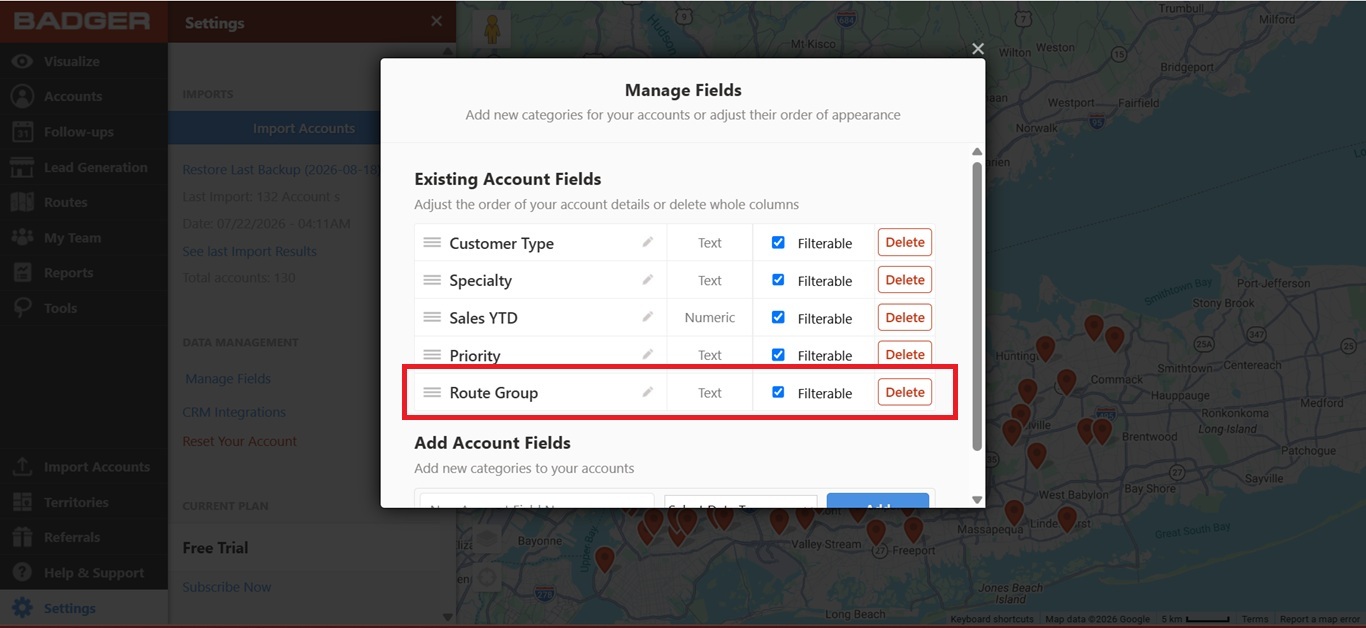
Task: Click the New Account Field Name input
Action: click(x=537, y=501)
